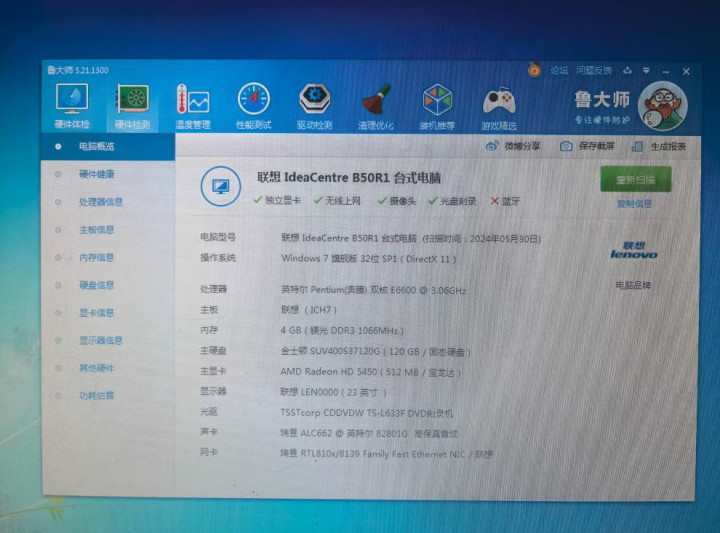
Task: Click the Windows 7 旗舰版 32位 value
Action: [x=369, y=258]
